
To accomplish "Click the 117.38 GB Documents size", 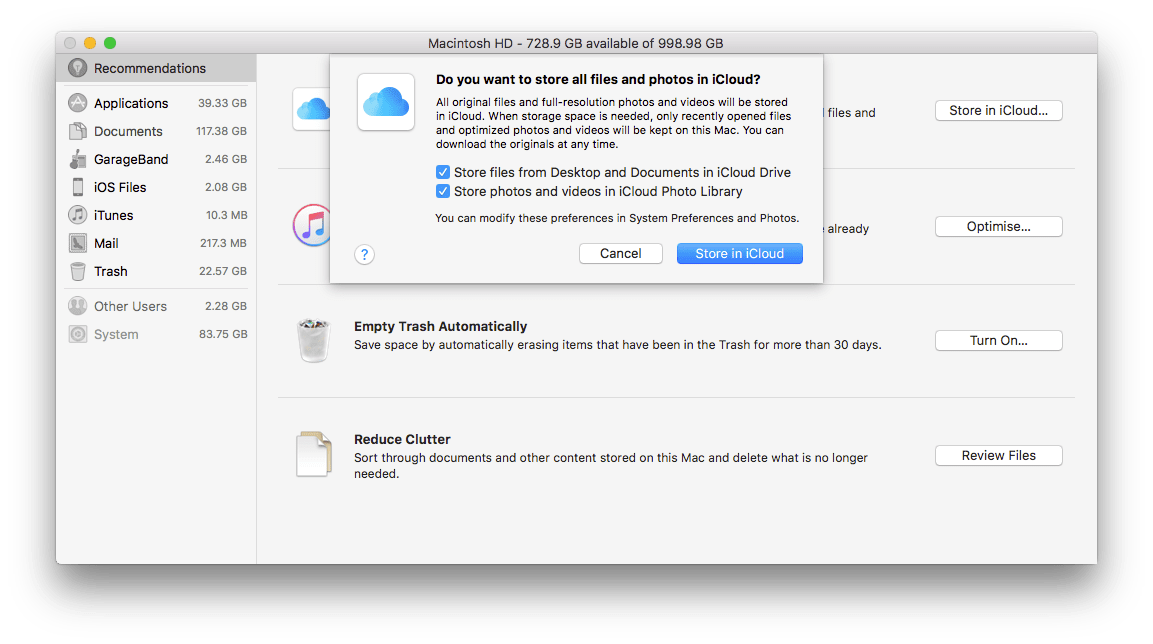I will 221,131.
